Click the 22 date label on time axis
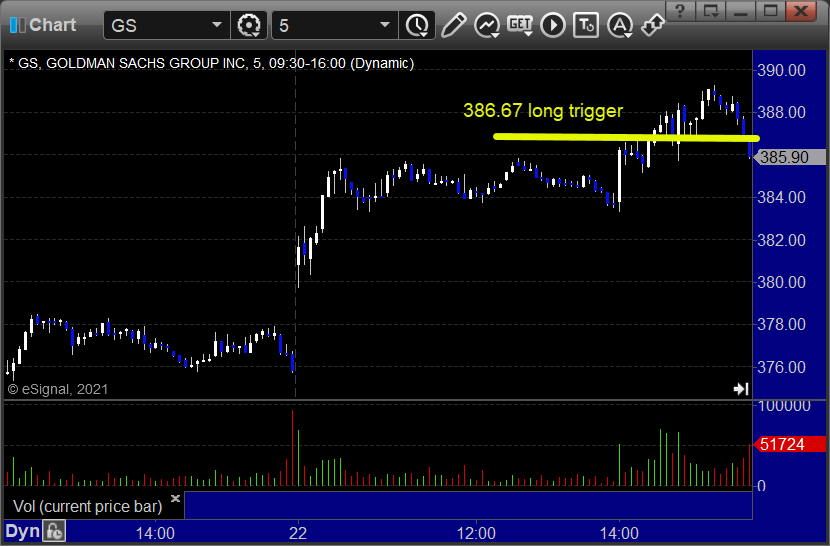The height and width of the screenshot is (546, 830). pos(298,533)
